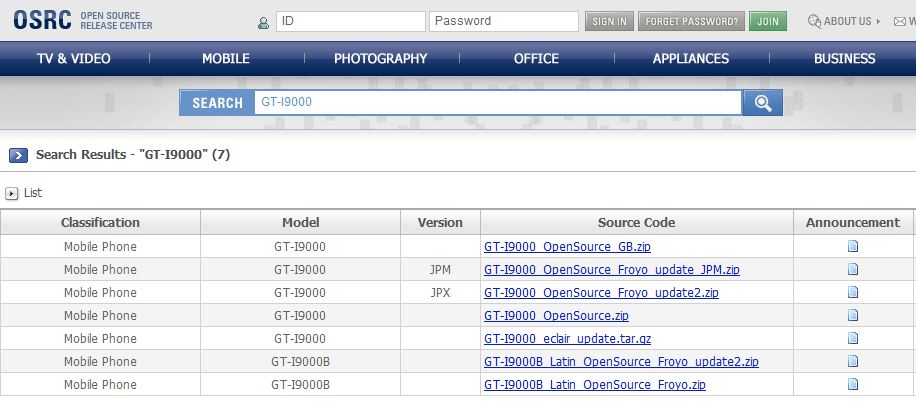Open the TV & VIDEO menu

coord(74,58)
